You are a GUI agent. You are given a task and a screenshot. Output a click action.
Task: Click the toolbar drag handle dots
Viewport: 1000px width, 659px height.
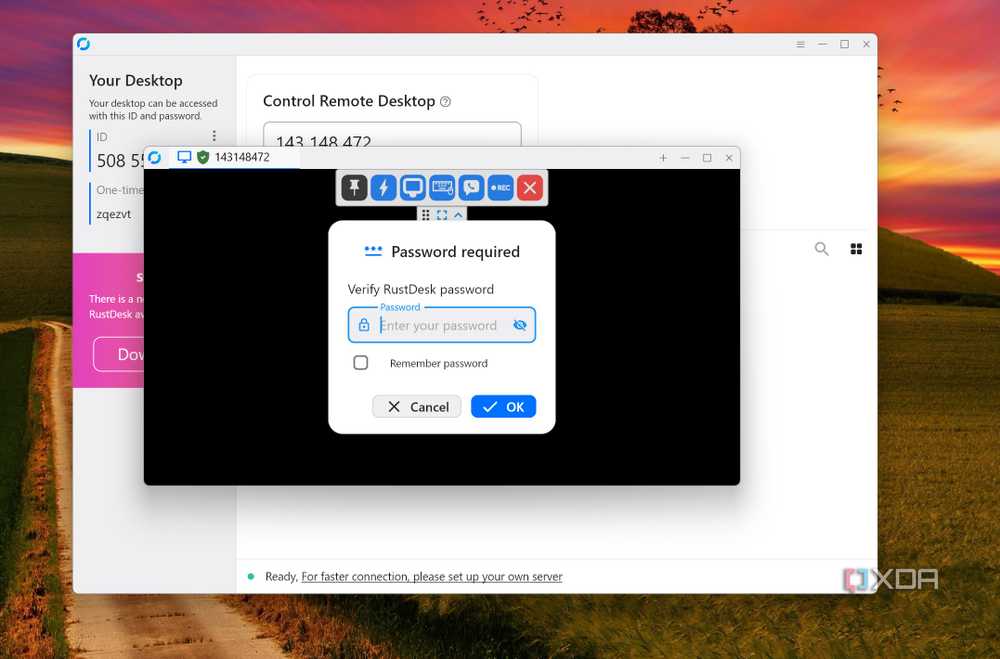click(425, 215)
